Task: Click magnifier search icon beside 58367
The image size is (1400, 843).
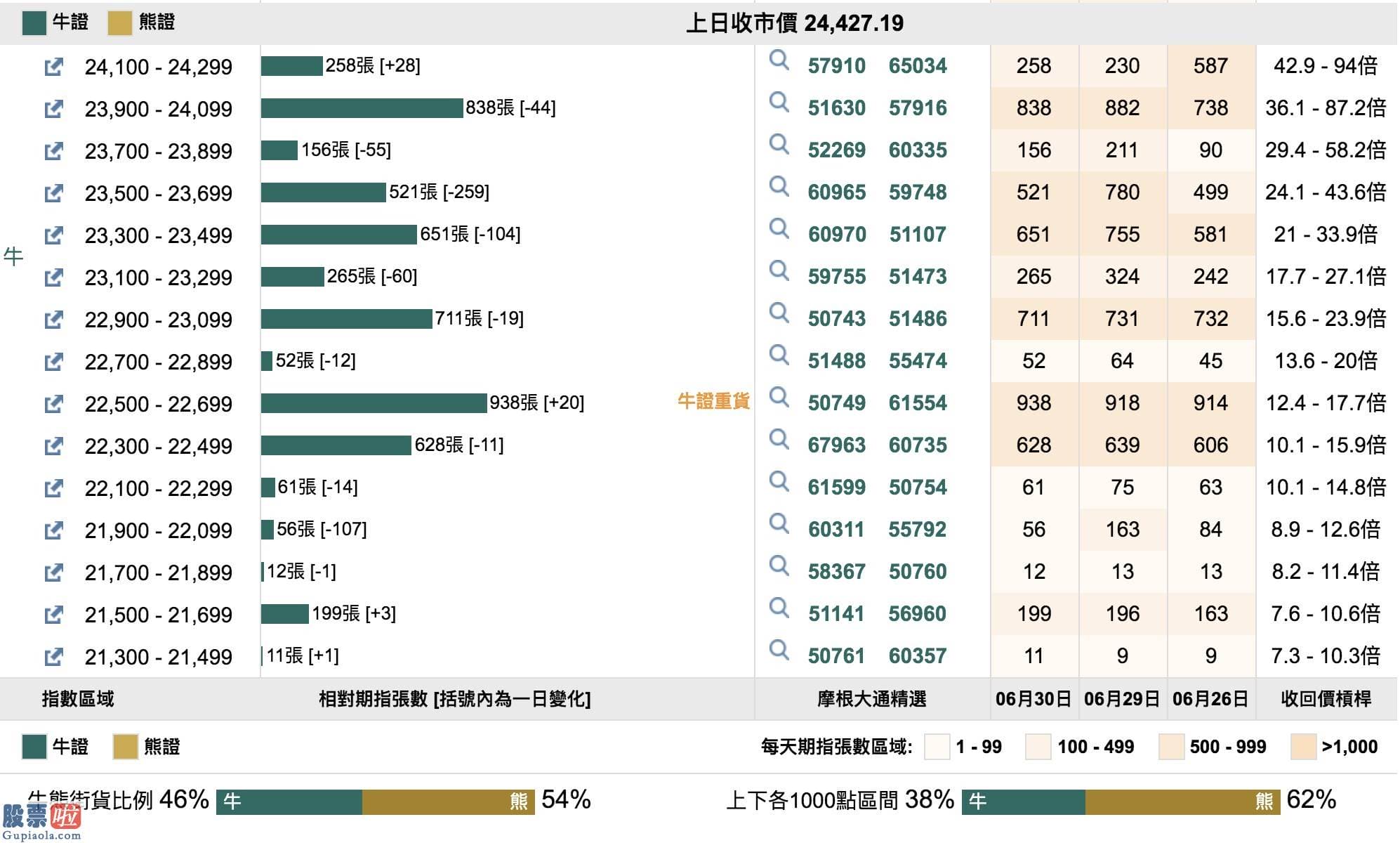Action: (x=779, y=566)
